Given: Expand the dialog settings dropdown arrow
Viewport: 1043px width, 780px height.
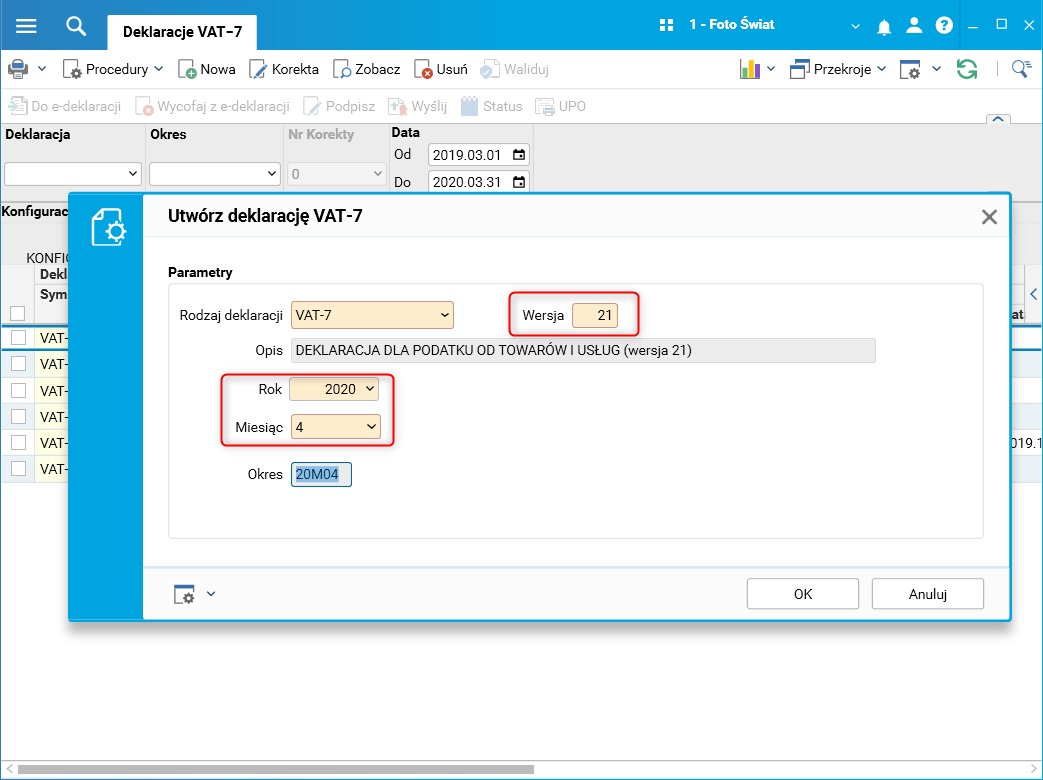Looking at the screenshot, I should click(x=211, y=594).
